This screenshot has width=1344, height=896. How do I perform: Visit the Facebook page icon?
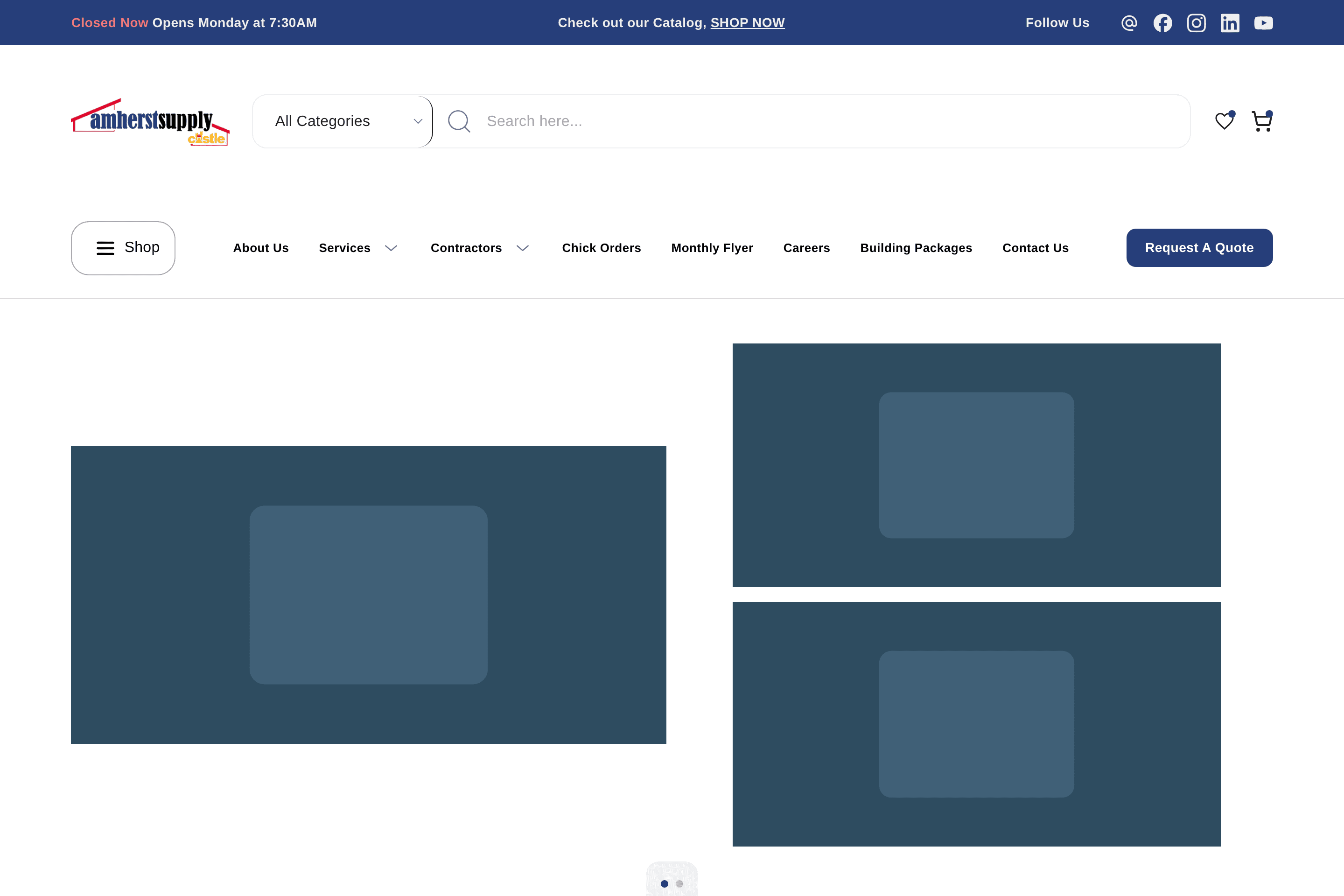click(x=1162, y=23)
